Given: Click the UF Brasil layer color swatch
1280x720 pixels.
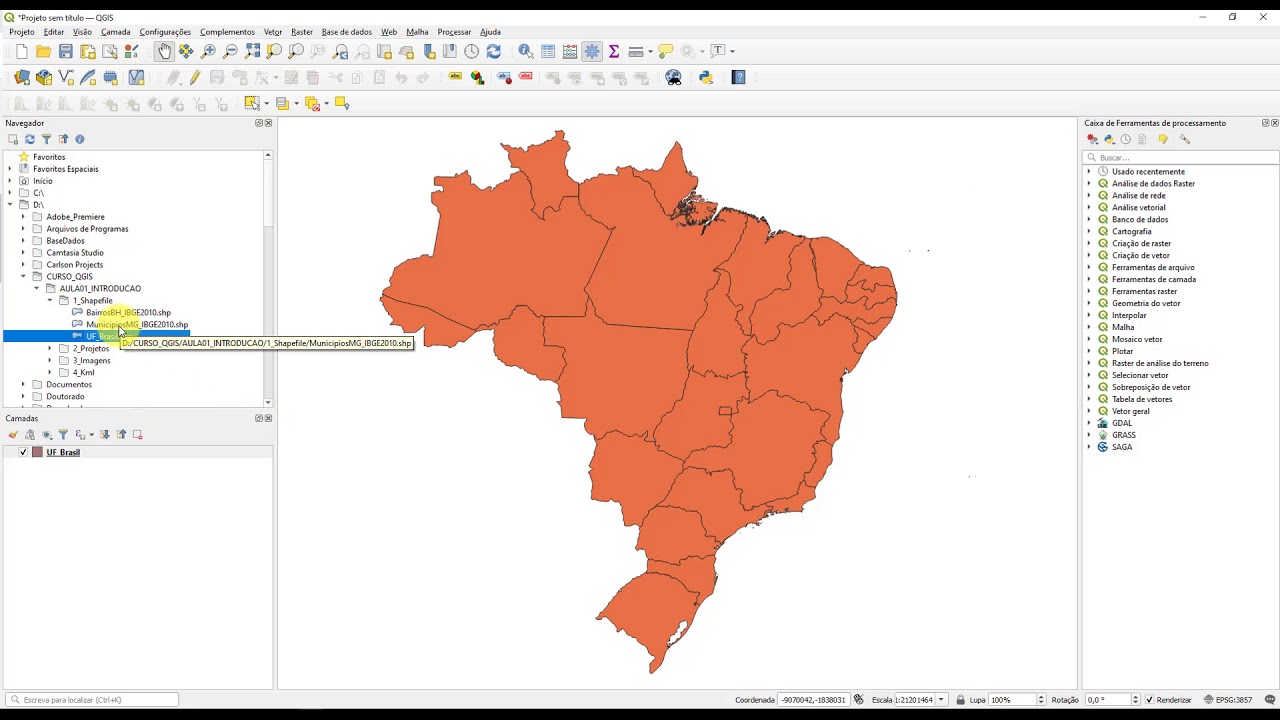Looking at the screenshot, I should click(x=38, y=453).
